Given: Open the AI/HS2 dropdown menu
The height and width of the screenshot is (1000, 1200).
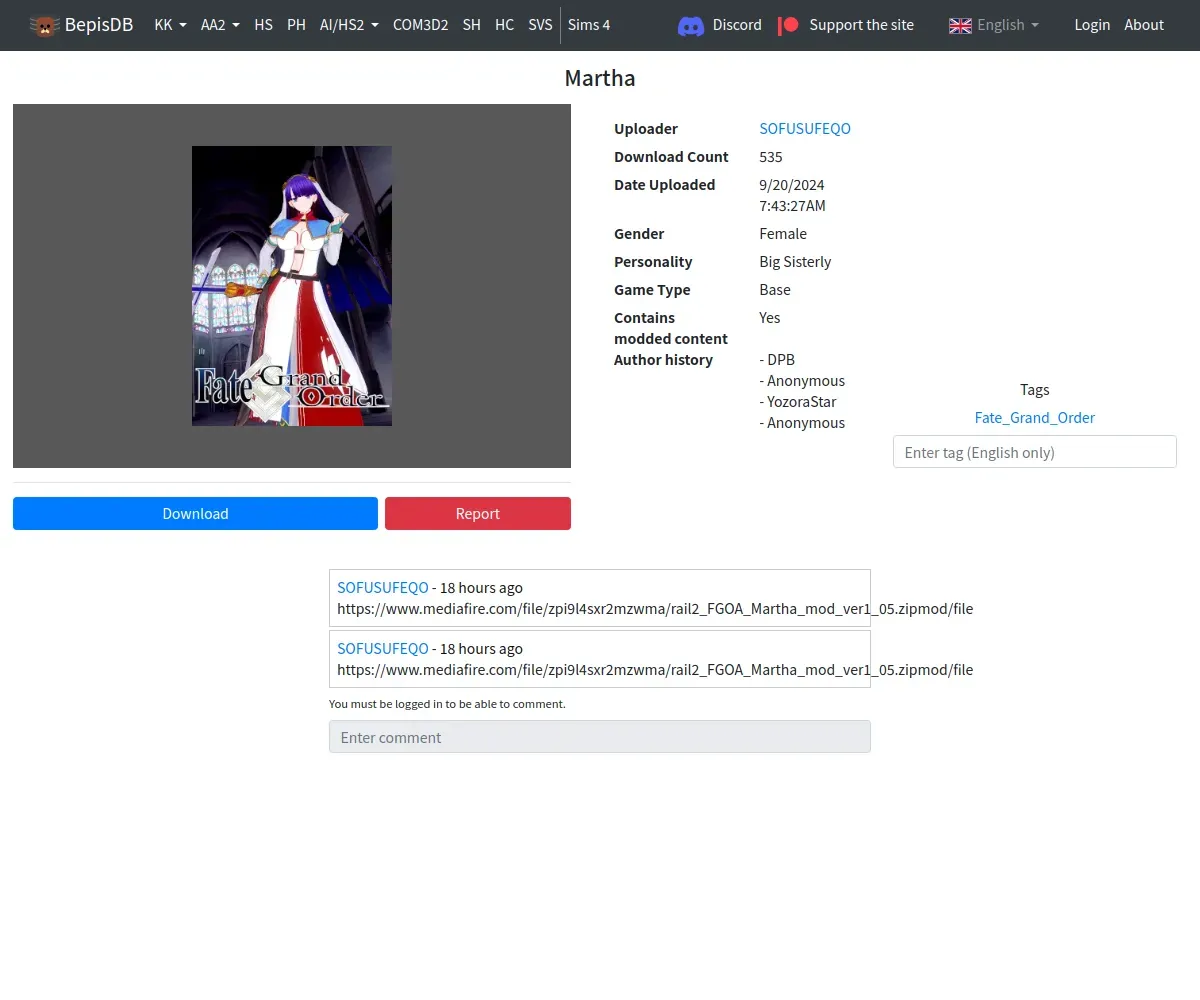Looking at the screenshot, I should tap(349, 25).
